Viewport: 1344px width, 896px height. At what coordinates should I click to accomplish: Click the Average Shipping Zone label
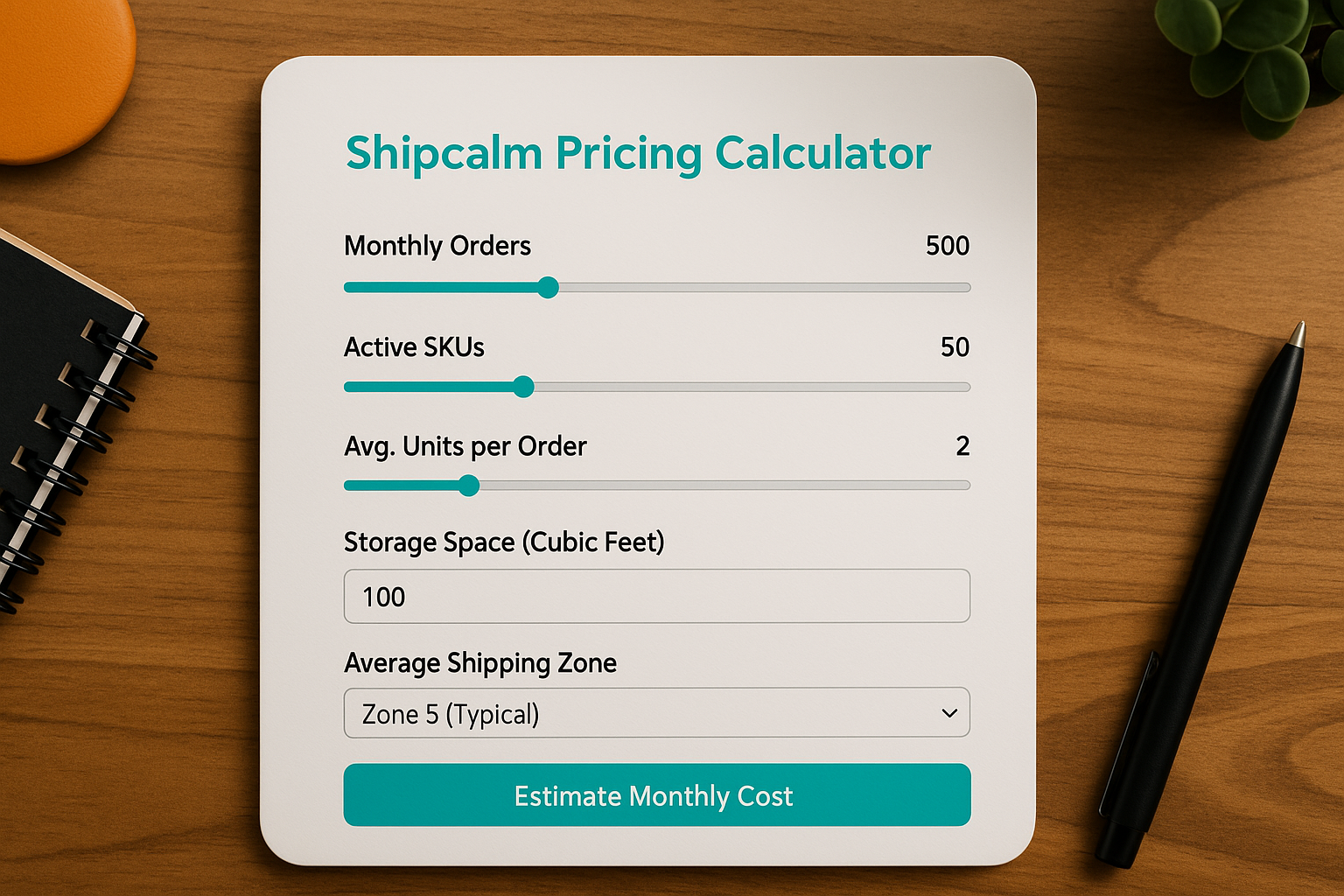(480, 663)
